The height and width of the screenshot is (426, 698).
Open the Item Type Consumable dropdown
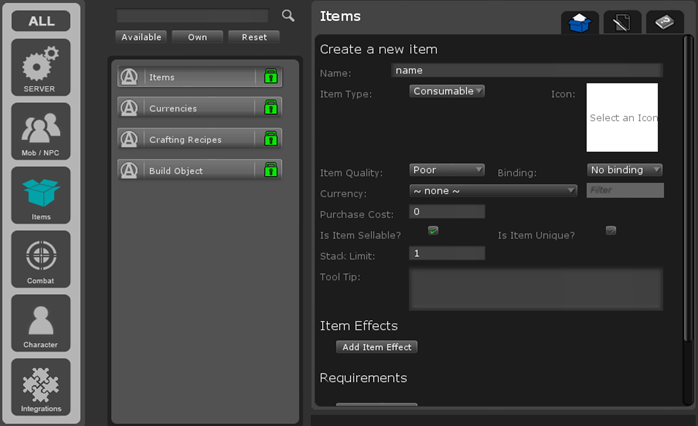click(x=447, y=91)
